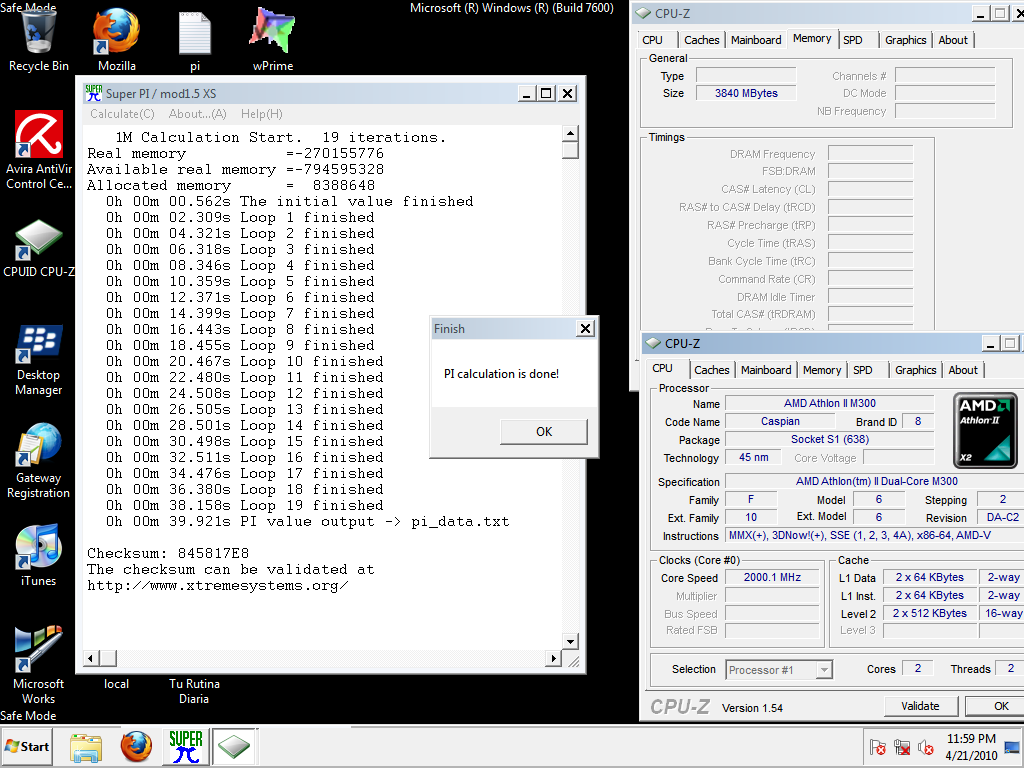Click the network disconnected tray icon
The image size is (1024, 768).
click(901, 746)
